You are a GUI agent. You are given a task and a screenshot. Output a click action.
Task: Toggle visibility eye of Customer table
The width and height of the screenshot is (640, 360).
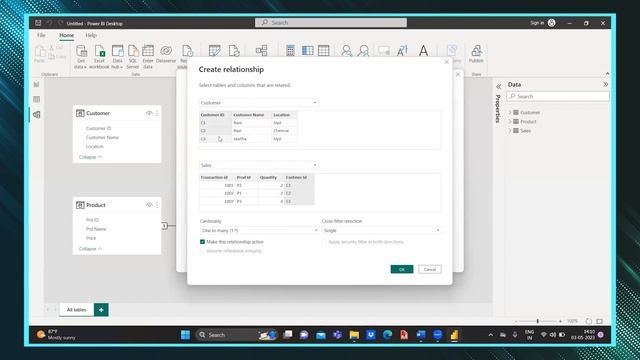(149, 113)
